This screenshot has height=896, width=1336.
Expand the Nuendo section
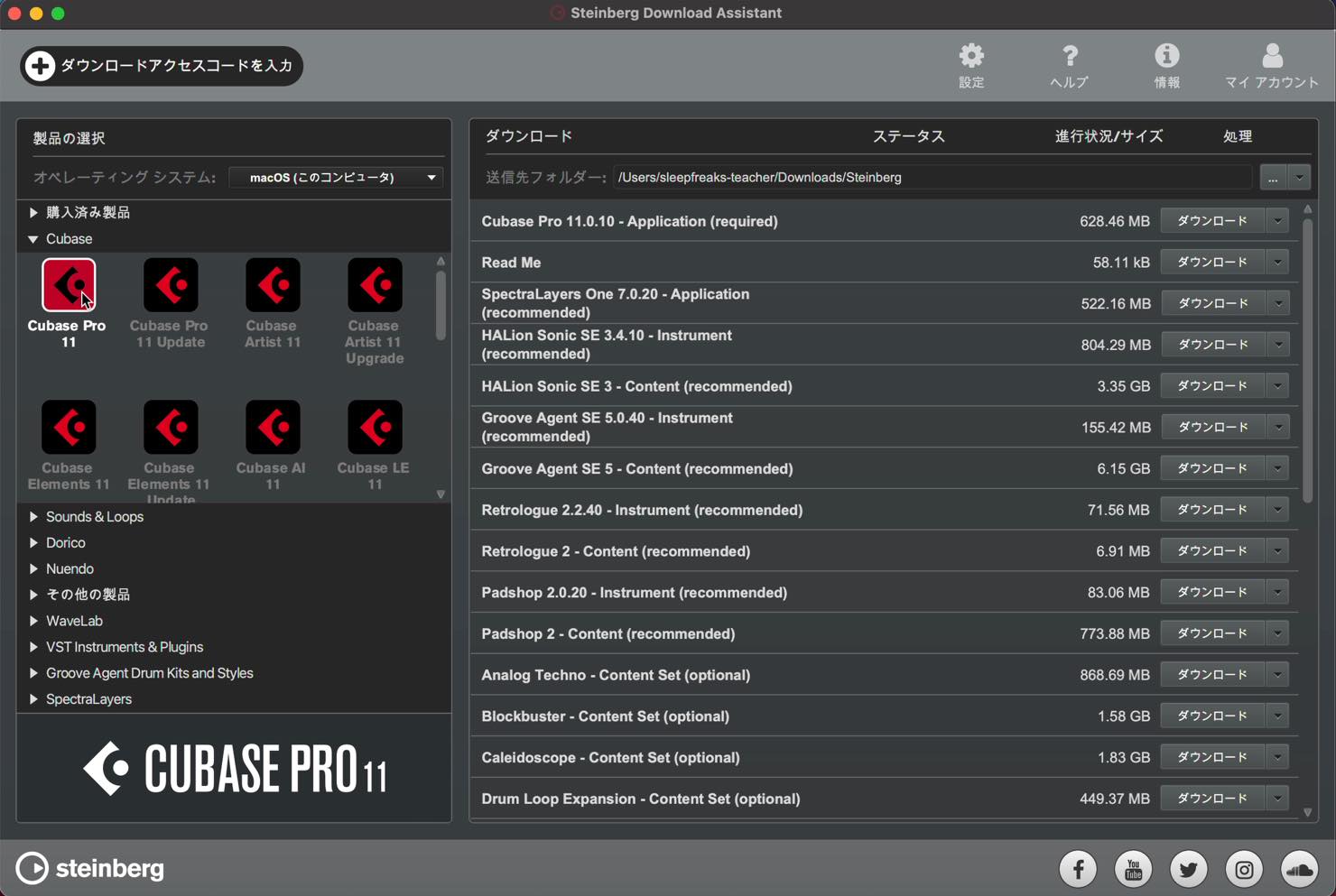coord(33,569)
